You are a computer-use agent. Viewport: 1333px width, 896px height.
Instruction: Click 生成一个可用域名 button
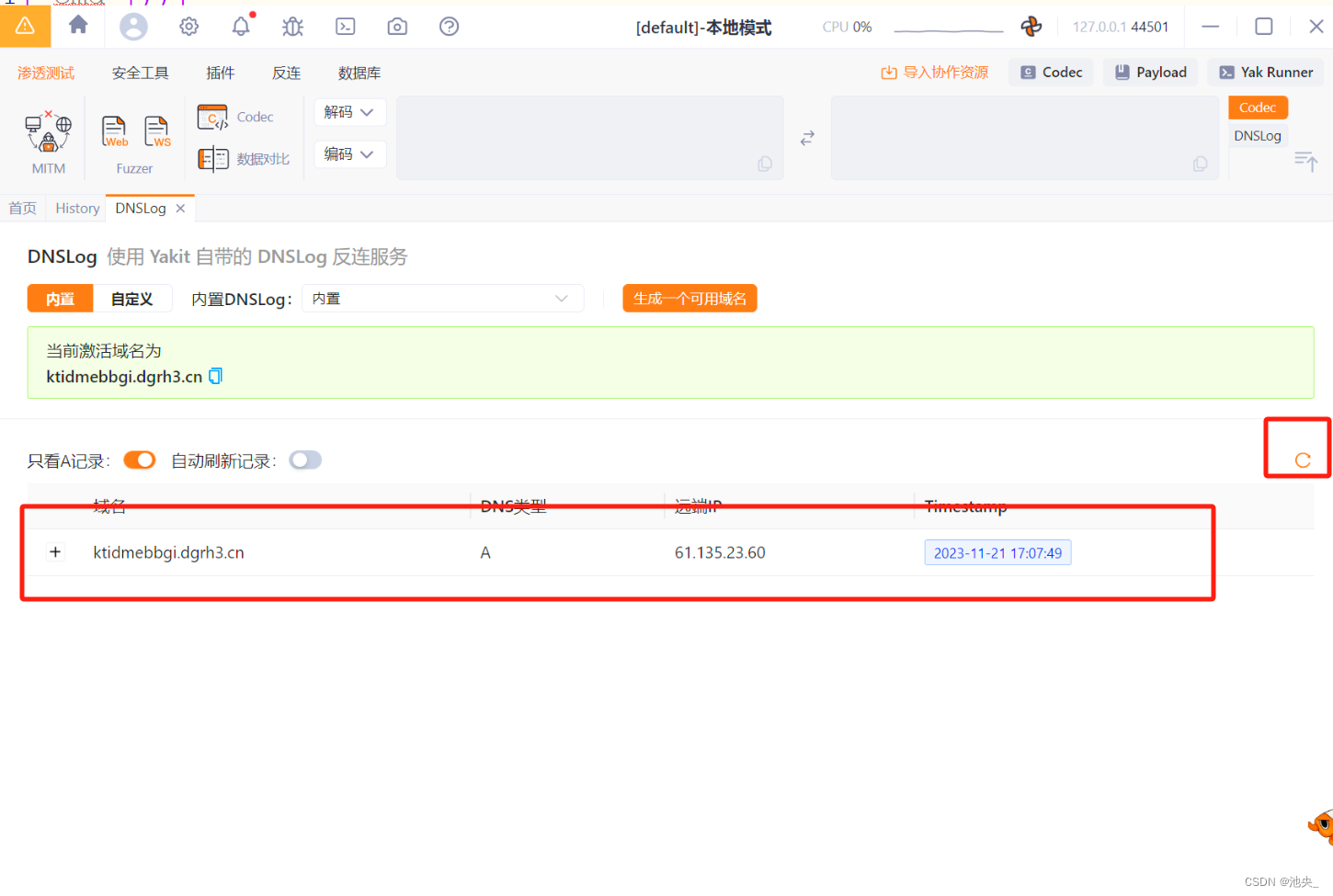(x=689, y=299)
